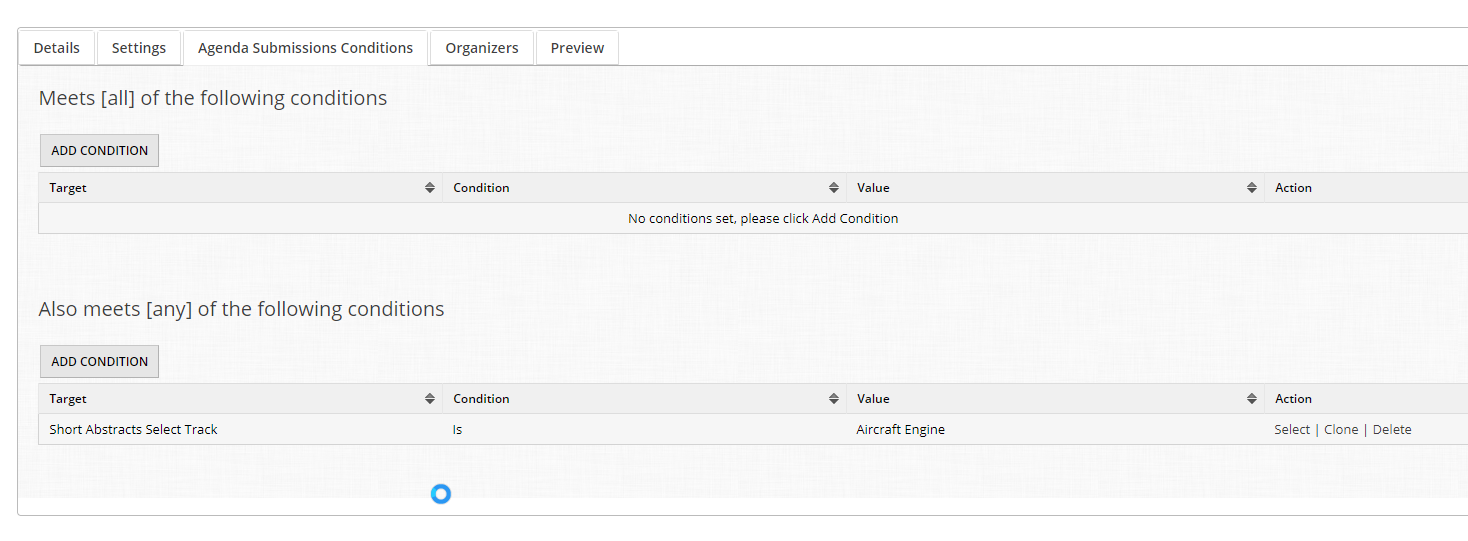The height and width of the screenshot is (541, 1468).
Task: Click Condition sort arrows in [any] conditions table
Action: 833,399
